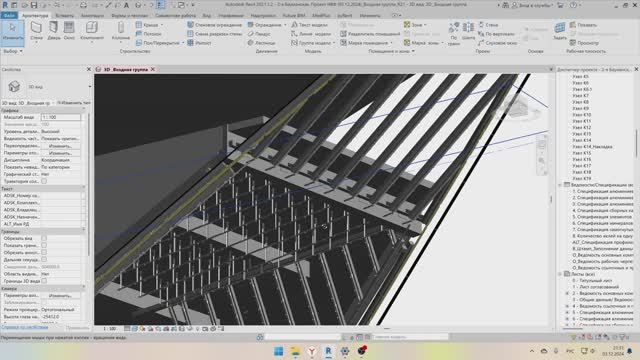Click Изменить тип button
This screenshot has width=640, height=360.
pyautogui.click(x=74, y=103)
